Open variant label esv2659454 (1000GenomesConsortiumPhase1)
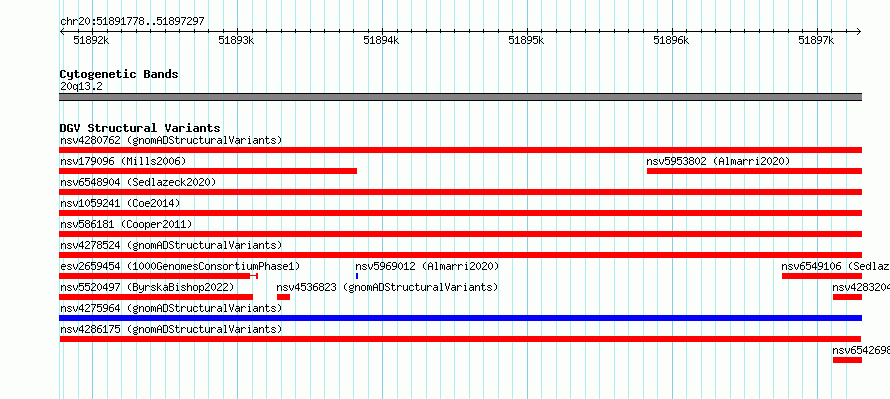The height and width of the screenshot is (399, 890). point(180,266)
